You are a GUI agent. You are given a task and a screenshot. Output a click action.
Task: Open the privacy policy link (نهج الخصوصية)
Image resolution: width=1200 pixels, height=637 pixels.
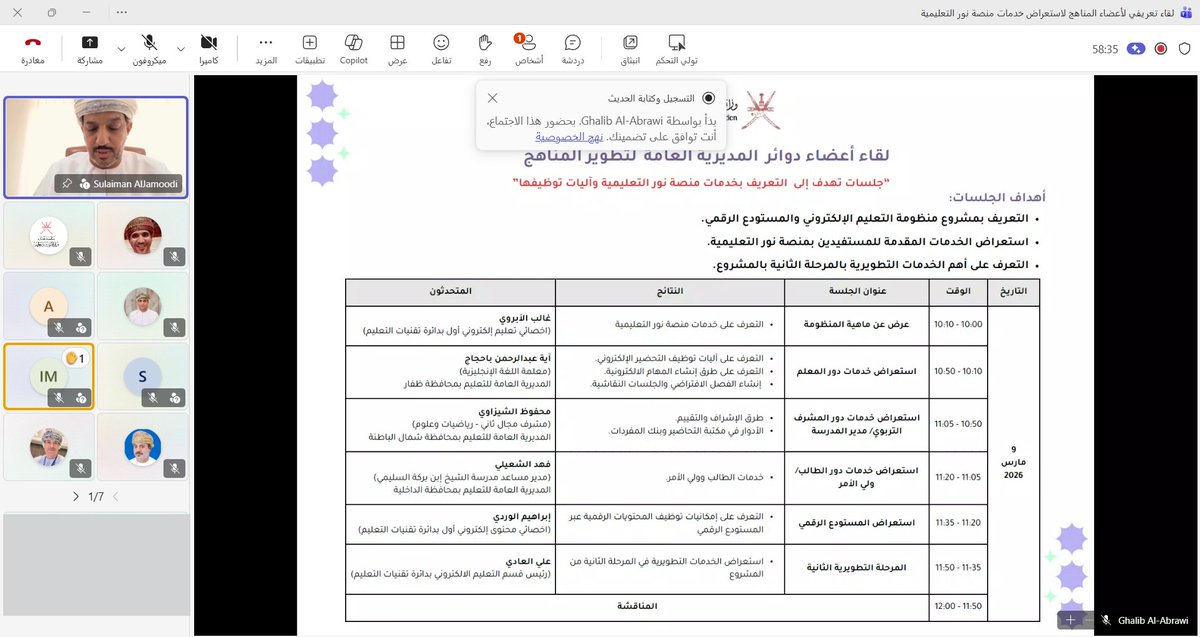coord(568,137)
